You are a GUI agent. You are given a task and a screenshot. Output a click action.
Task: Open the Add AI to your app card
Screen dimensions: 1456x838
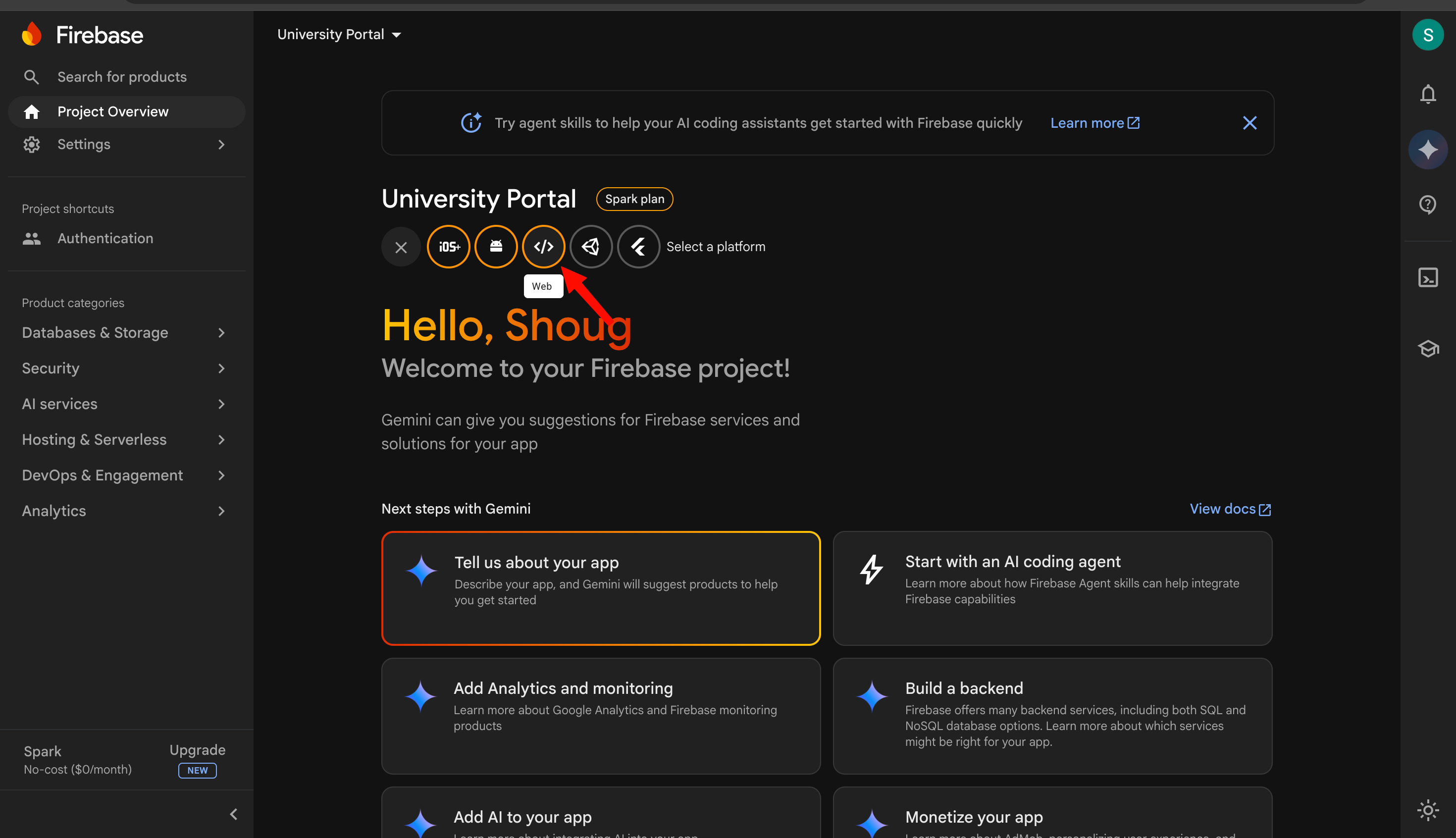[601, 813]
